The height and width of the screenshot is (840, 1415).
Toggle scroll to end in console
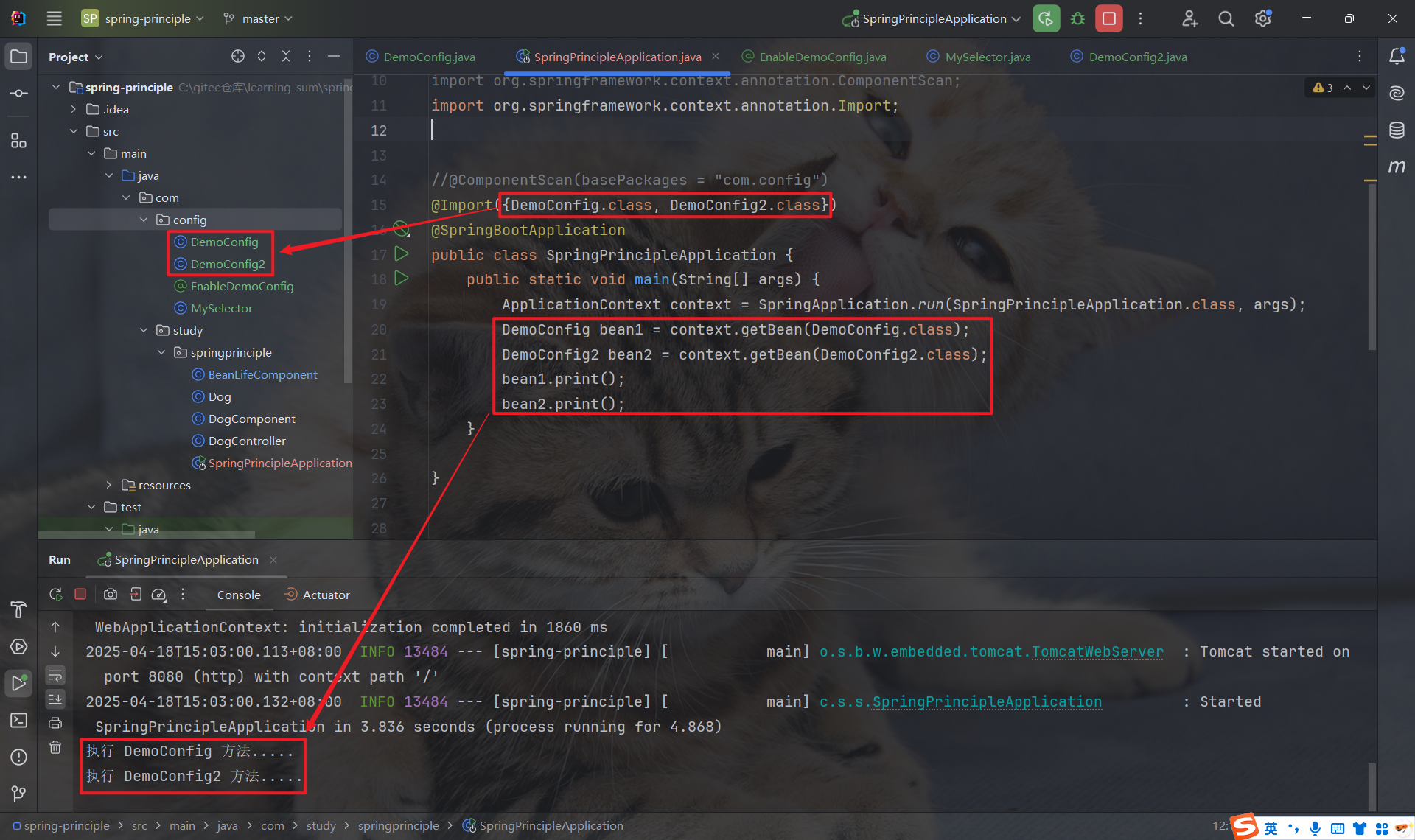tap(55, 699)
